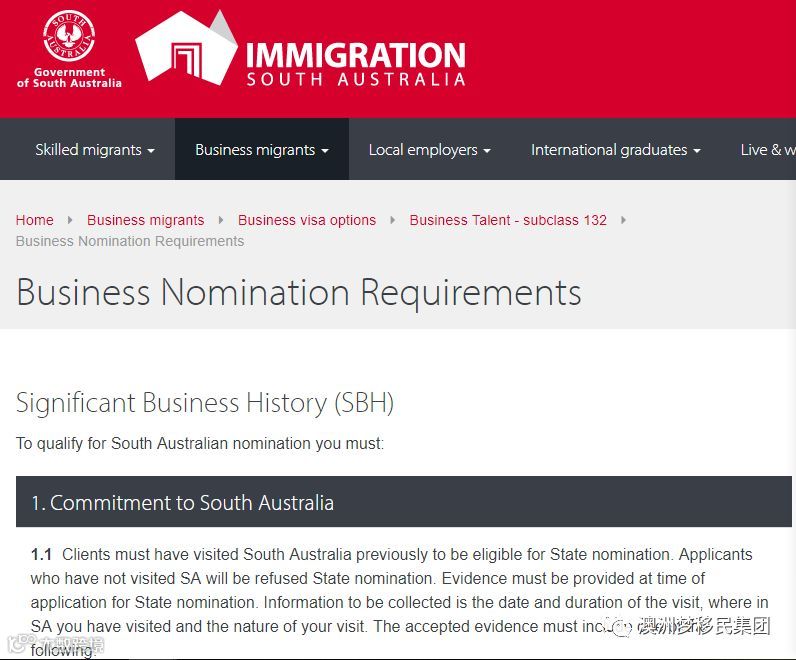The image size is (796, 660).
Task: Collapse the Commitment to South Australia section header
Action: [x=404, y=502]
